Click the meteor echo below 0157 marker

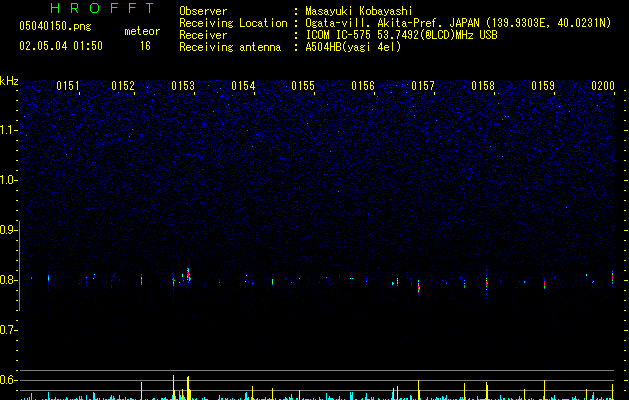coord(418,287)
